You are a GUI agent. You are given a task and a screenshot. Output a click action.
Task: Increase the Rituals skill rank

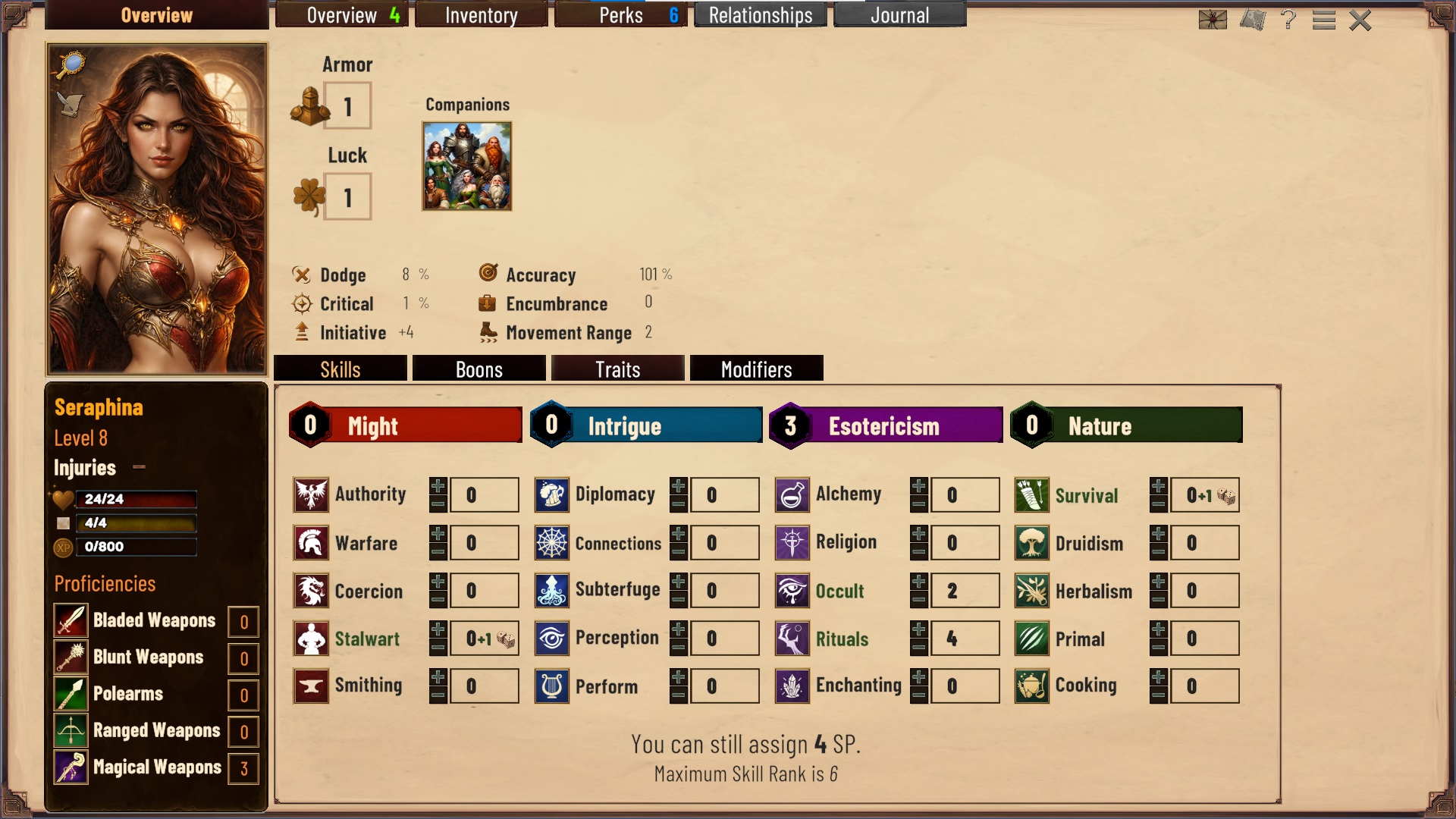[x=919, y=630]
